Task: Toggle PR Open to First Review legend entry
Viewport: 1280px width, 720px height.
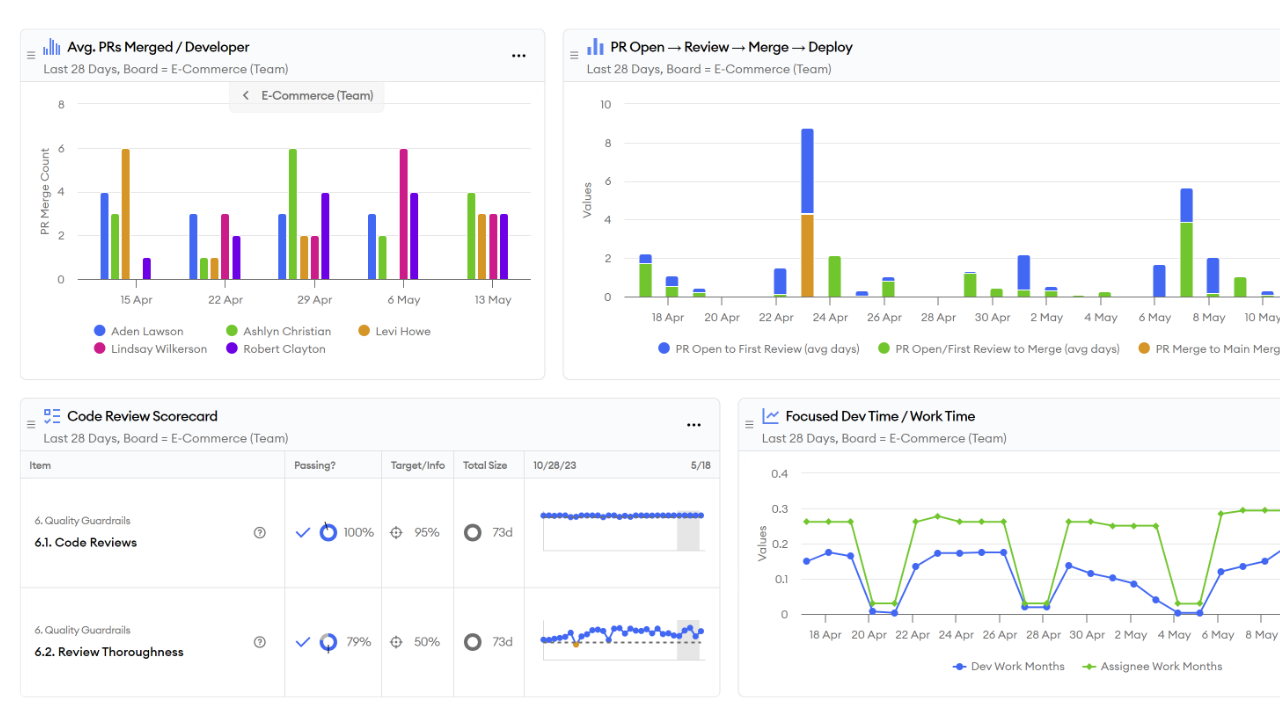Action: [x=759, y=349]
